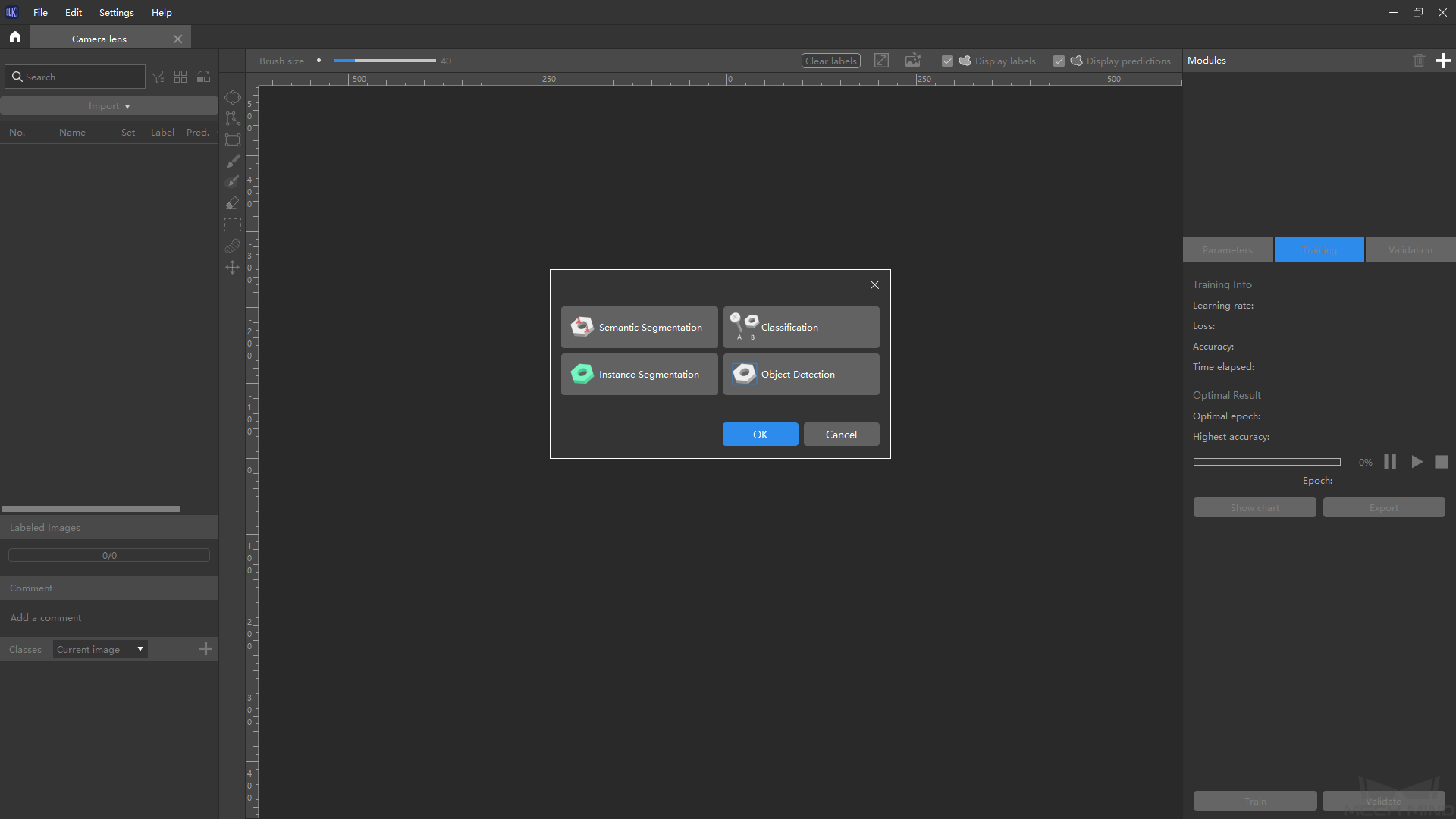Viewport: 1456px width, 819px height.
Task: Click OK to confirm module selection
Action: (x=760, y=434)
